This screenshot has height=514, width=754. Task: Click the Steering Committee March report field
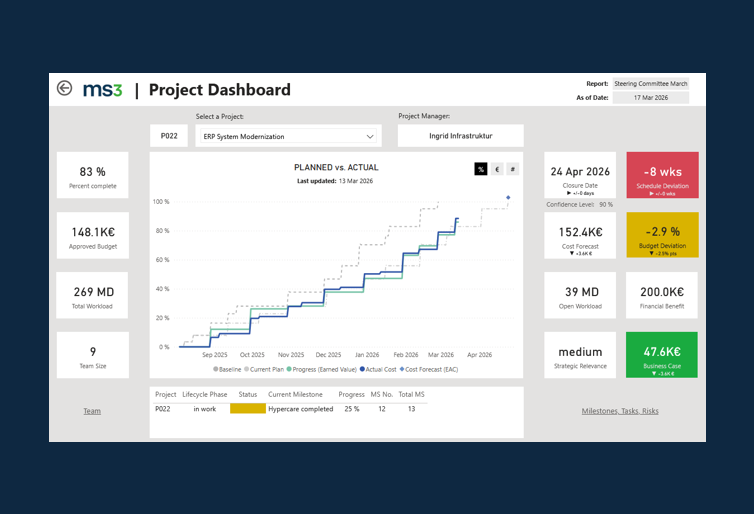click(651, 84)
